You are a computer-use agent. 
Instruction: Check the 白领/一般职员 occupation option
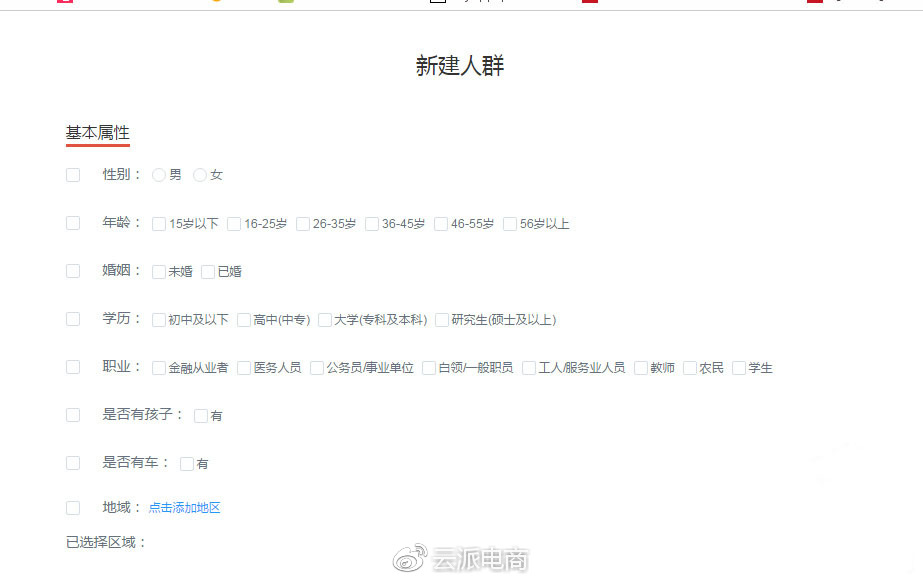tap(430, 367)
